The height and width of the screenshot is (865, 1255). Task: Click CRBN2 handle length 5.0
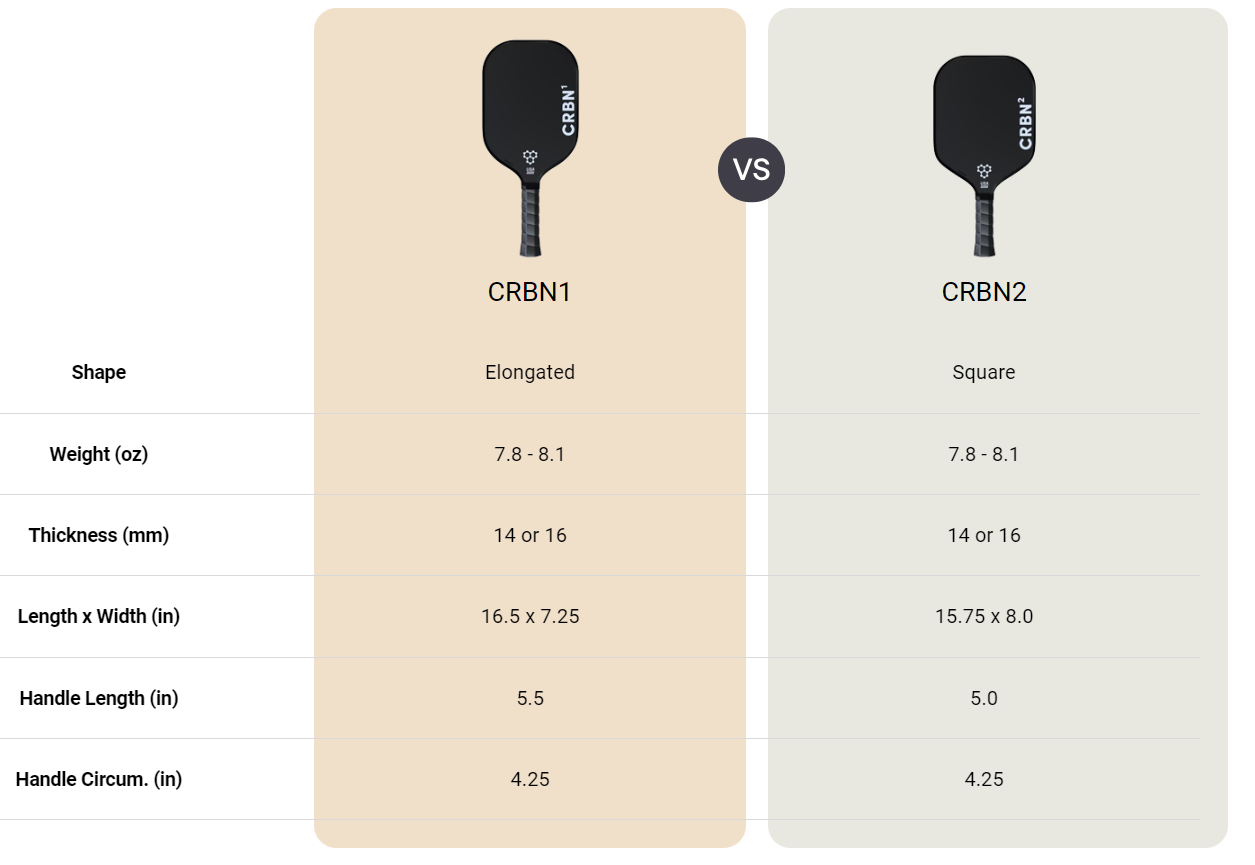[x=984, y=698]
